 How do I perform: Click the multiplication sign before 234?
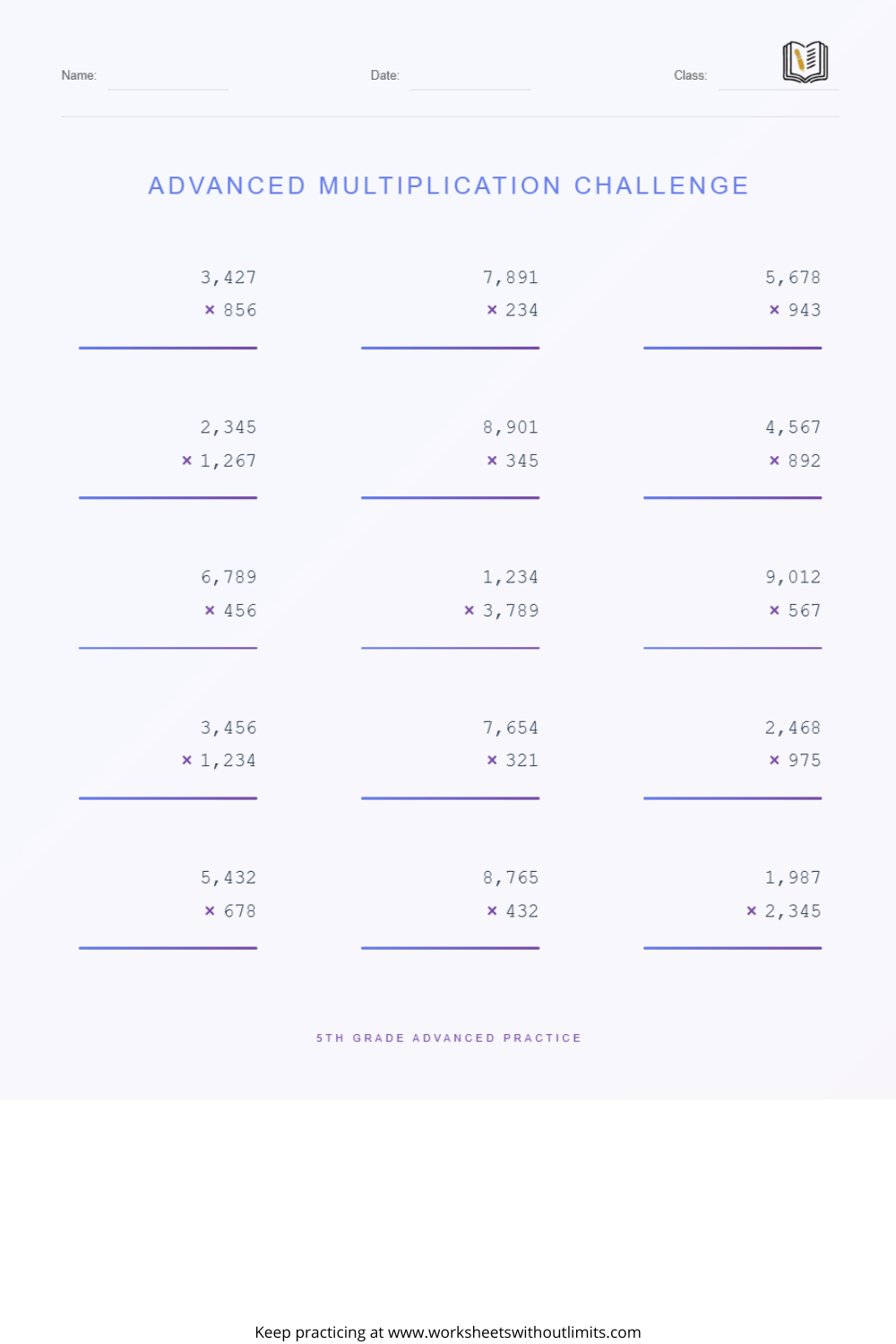tap(492, 310)
